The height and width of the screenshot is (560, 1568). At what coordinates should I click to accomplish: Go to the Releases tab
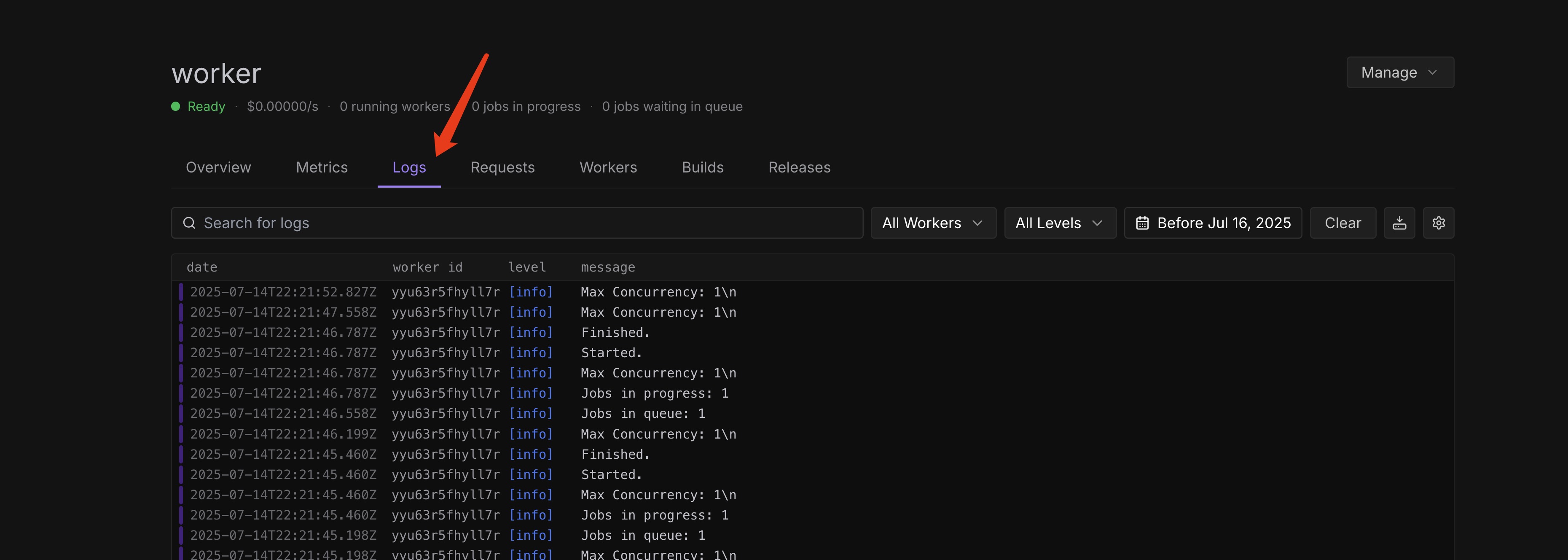799,167
